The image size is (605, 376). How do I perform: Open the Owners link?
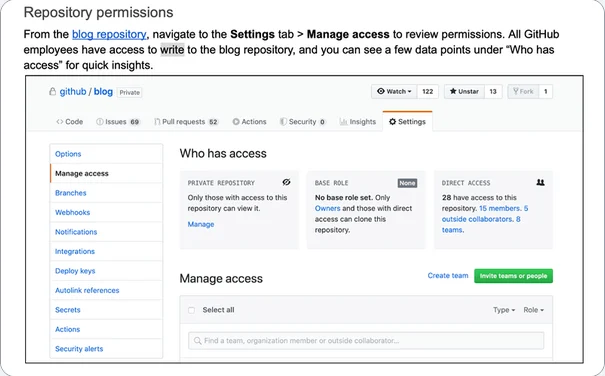328,208
